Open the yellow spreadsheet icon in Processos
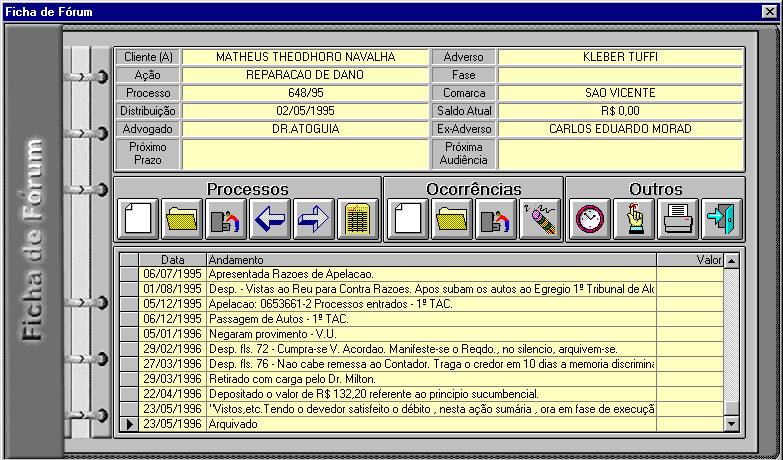Viewport: 783px width, 460px height. point(358,219)
